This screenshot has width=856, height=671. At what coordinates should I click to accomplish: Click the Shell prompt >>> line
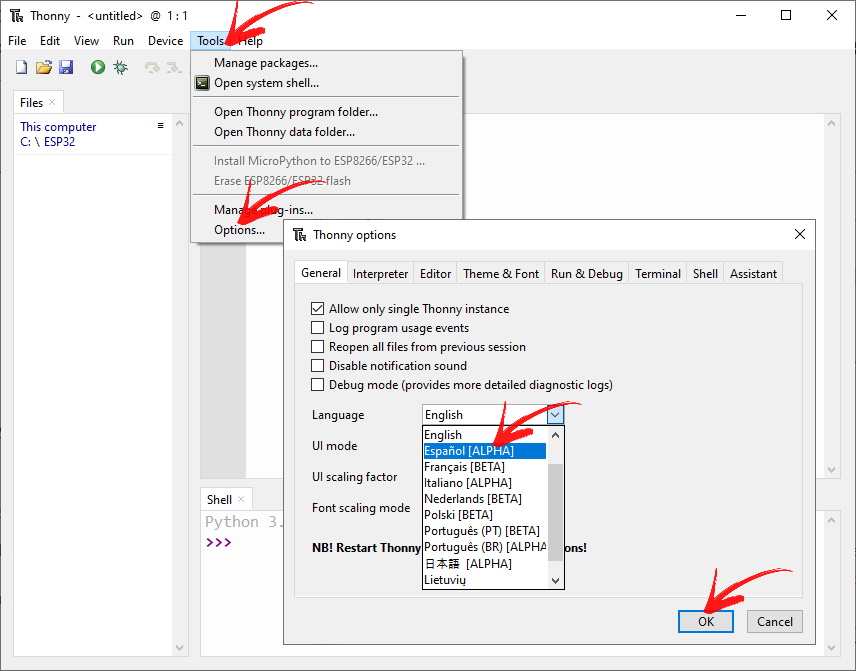[219, 543]
